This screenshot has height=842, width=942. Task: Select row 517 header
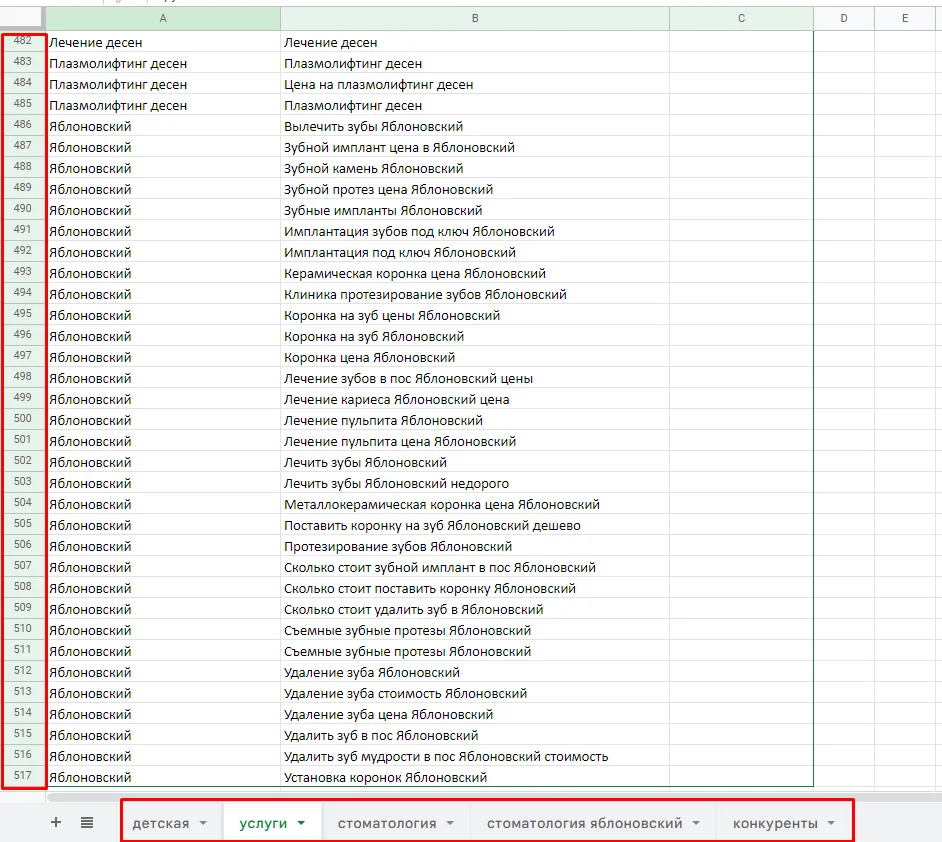click(23, 775)
